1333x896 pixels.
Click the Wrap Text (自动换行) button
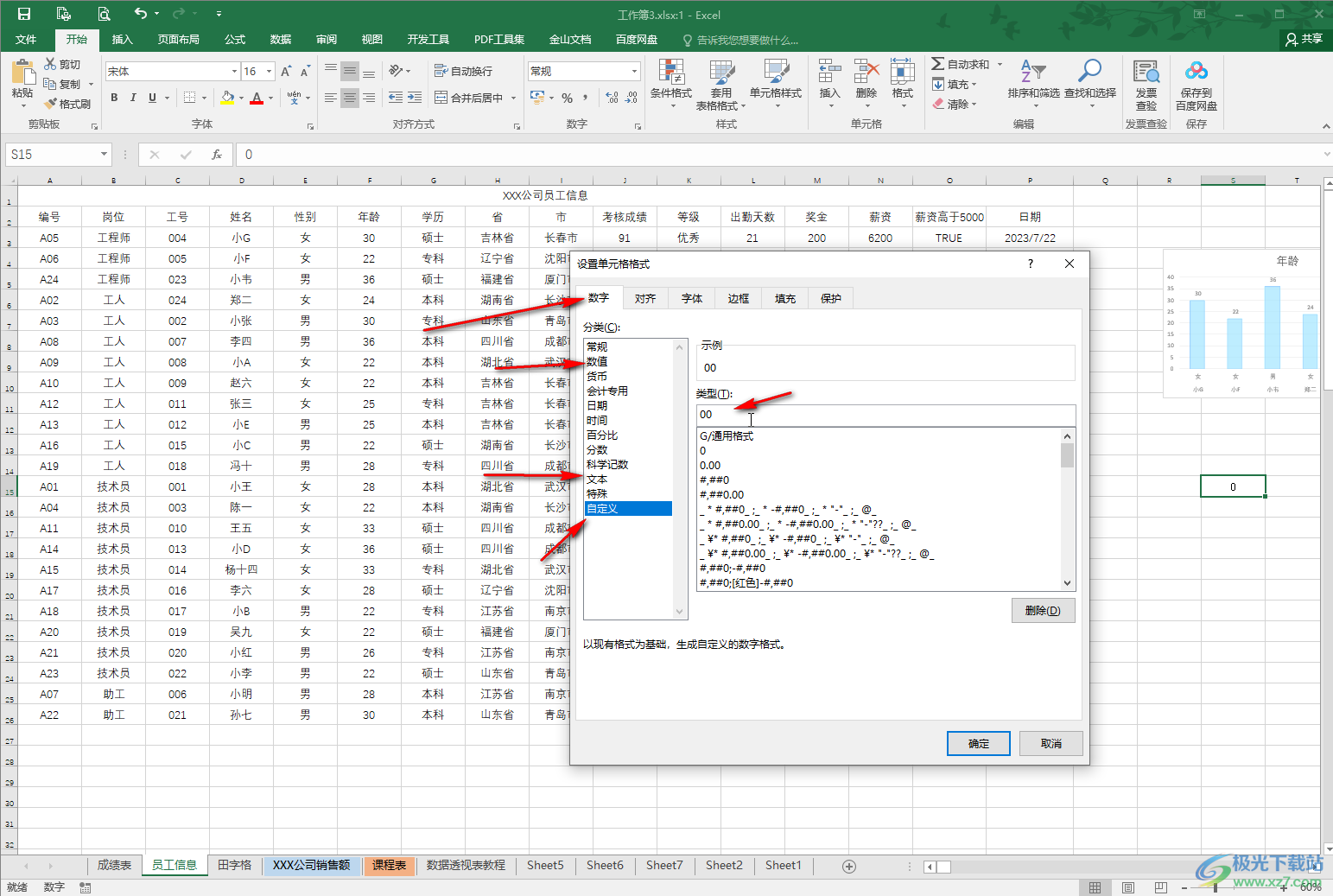463,71
